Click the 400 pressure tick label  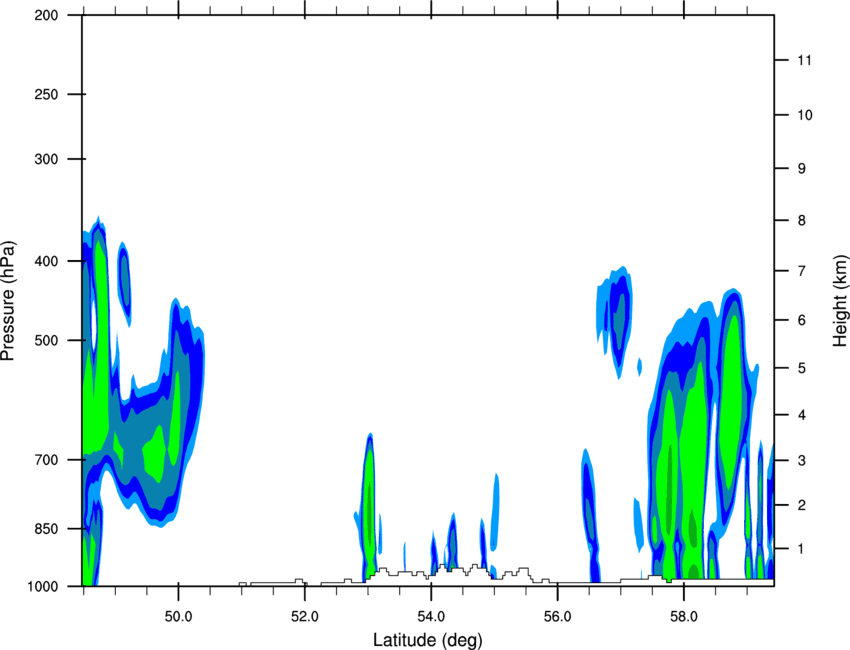click(46, 261)
